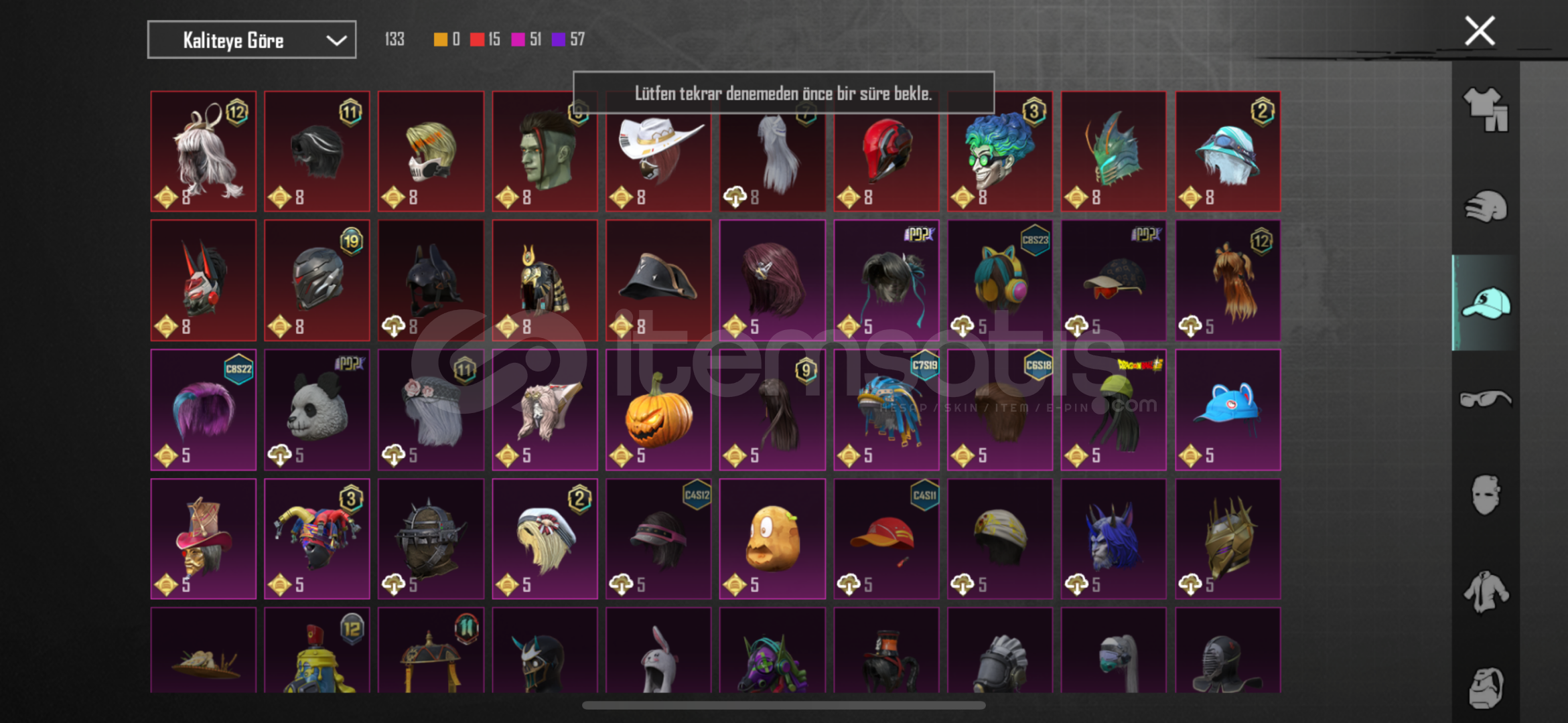The height and width of the screenshot is (723, 1568).
Task: Select the pumpkin head item
Action: click(658, 410)
